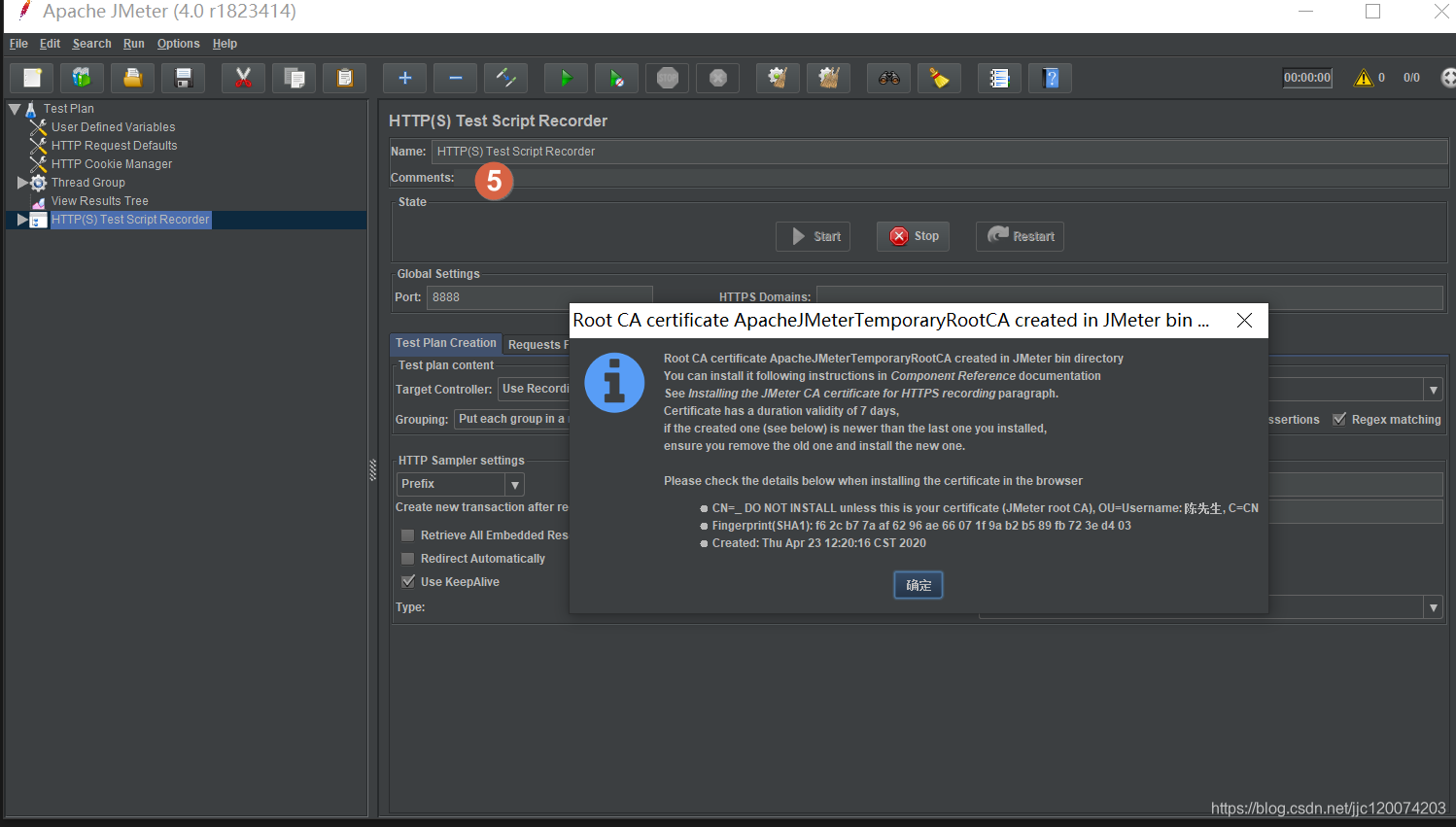This screenshot has width=1456, height=827.
Task: Select User Defined Variables tree label
Action: 113,127
